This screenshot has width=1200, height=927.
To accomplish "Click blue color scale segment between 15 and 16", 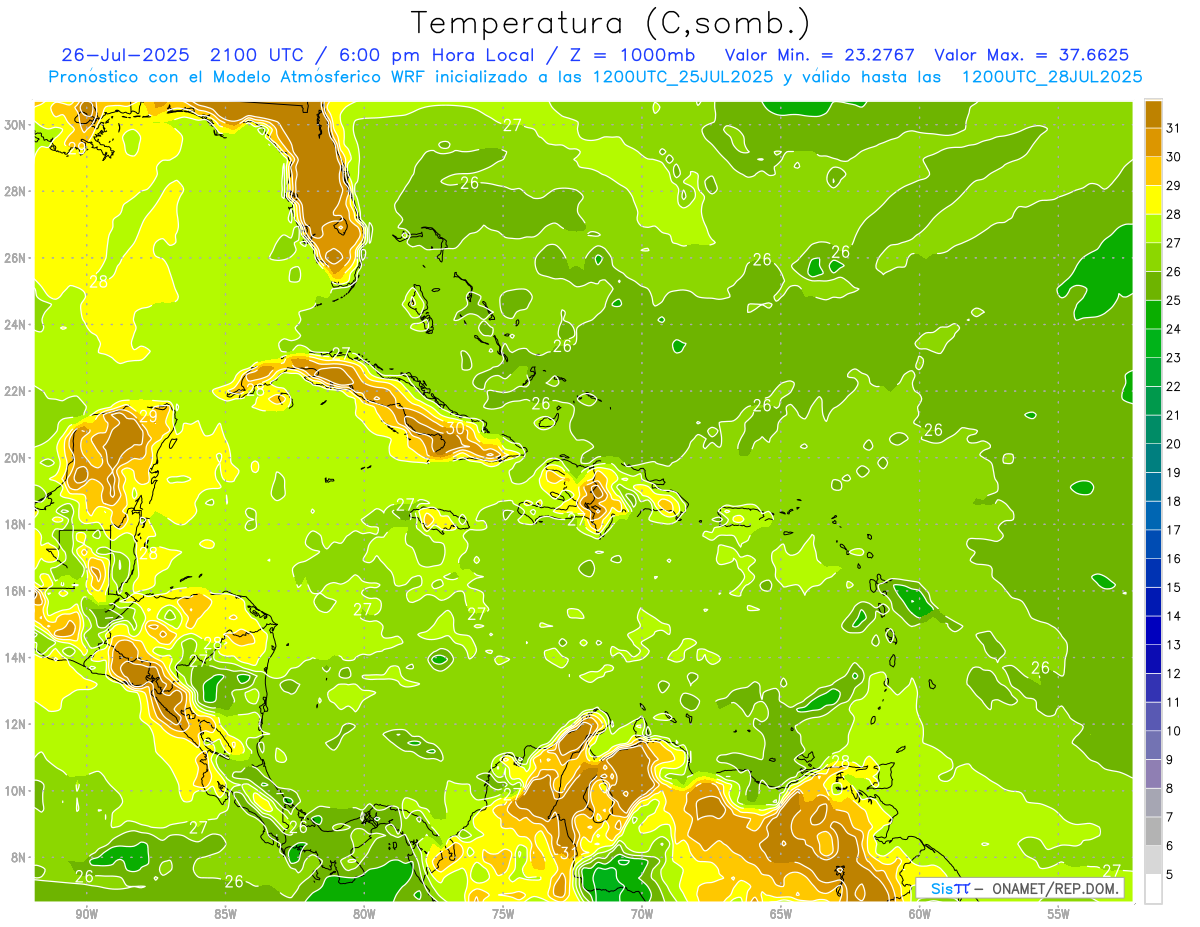I will pos(1154,573).
